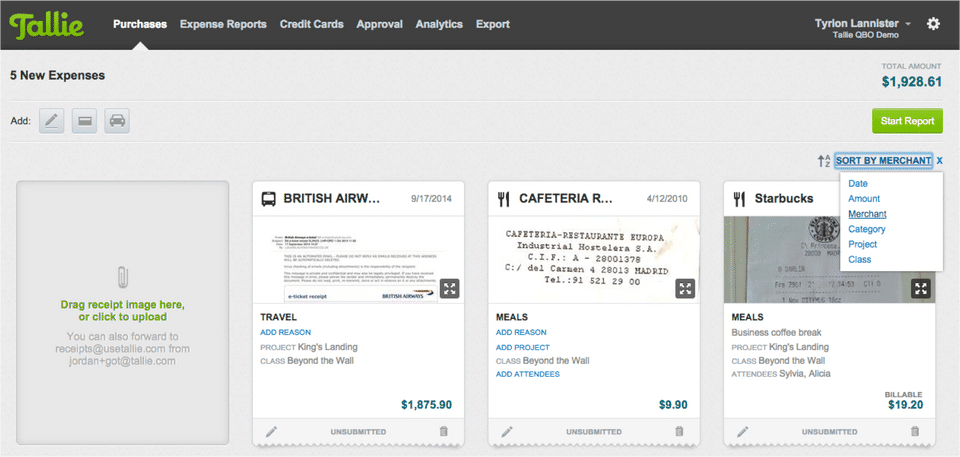Add credit card expense icon
The image size is (960, 457).
pyautogui.click(x=84, y=121)
